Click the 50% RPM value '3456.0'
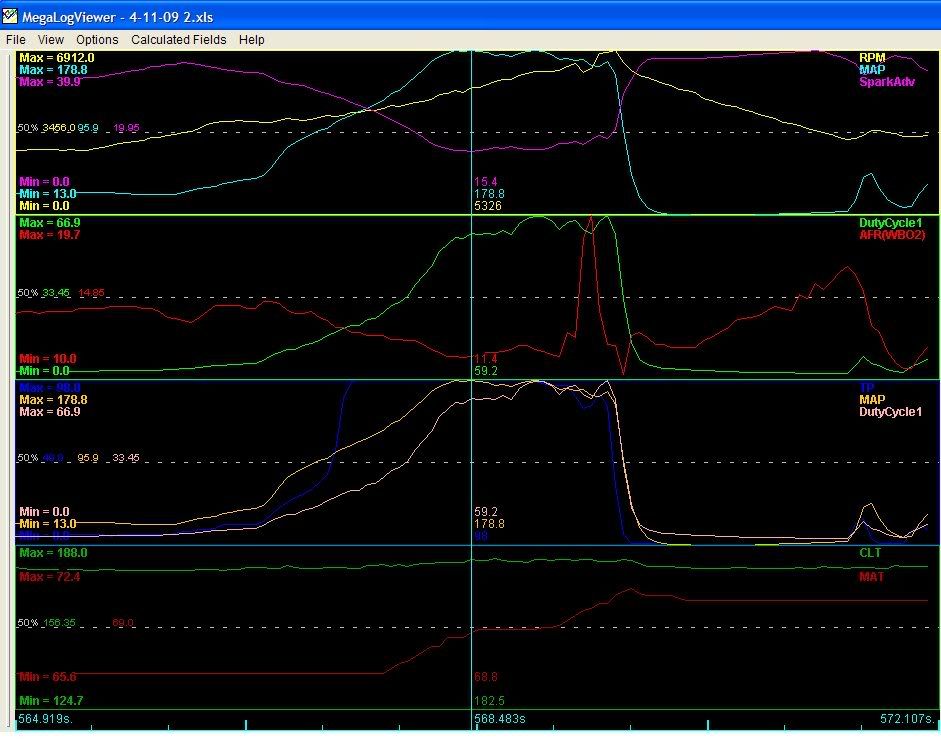 click(x=58, y=128)
